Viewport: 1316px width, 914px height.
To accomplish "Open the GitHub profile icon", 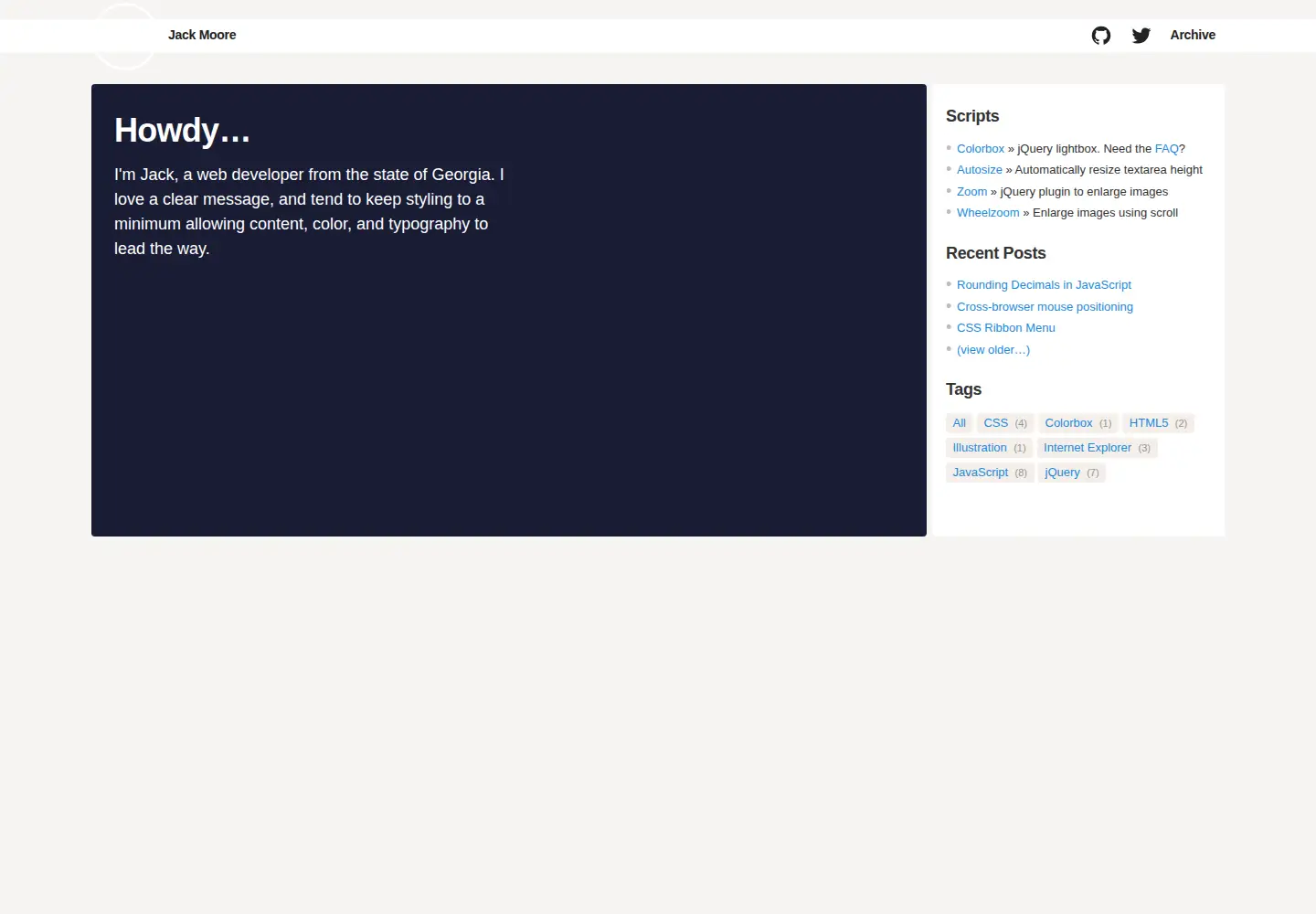I will tap(1101, 36).
